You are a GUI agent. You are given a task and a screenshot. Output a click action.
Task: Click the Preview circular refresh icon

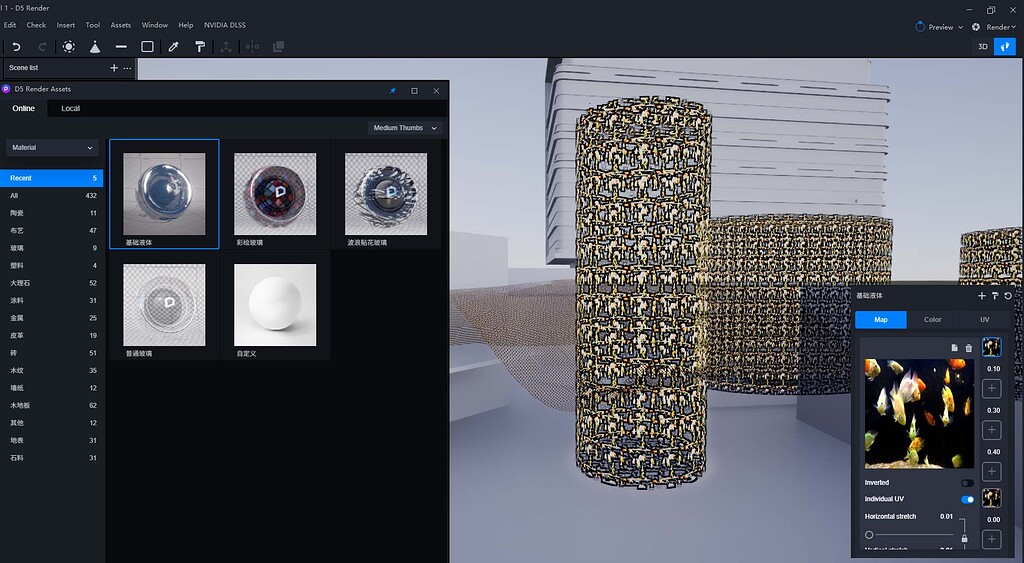[920, 27]
